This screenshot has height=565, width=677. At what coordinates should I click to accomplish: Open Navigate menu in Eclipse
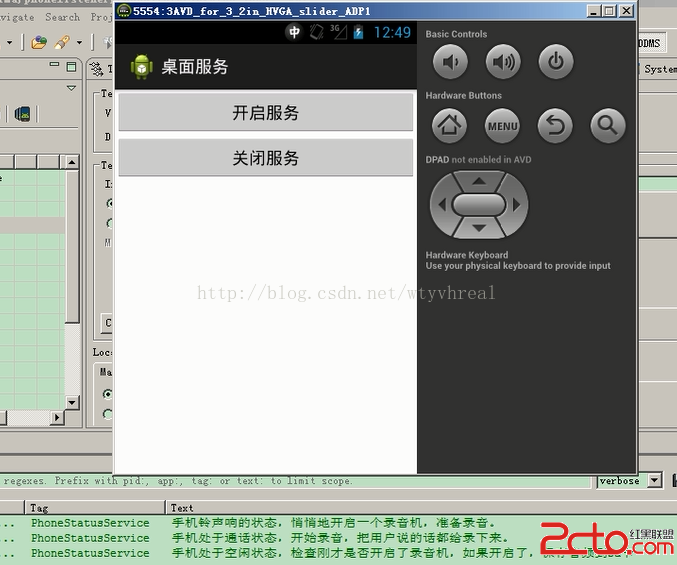16,17
